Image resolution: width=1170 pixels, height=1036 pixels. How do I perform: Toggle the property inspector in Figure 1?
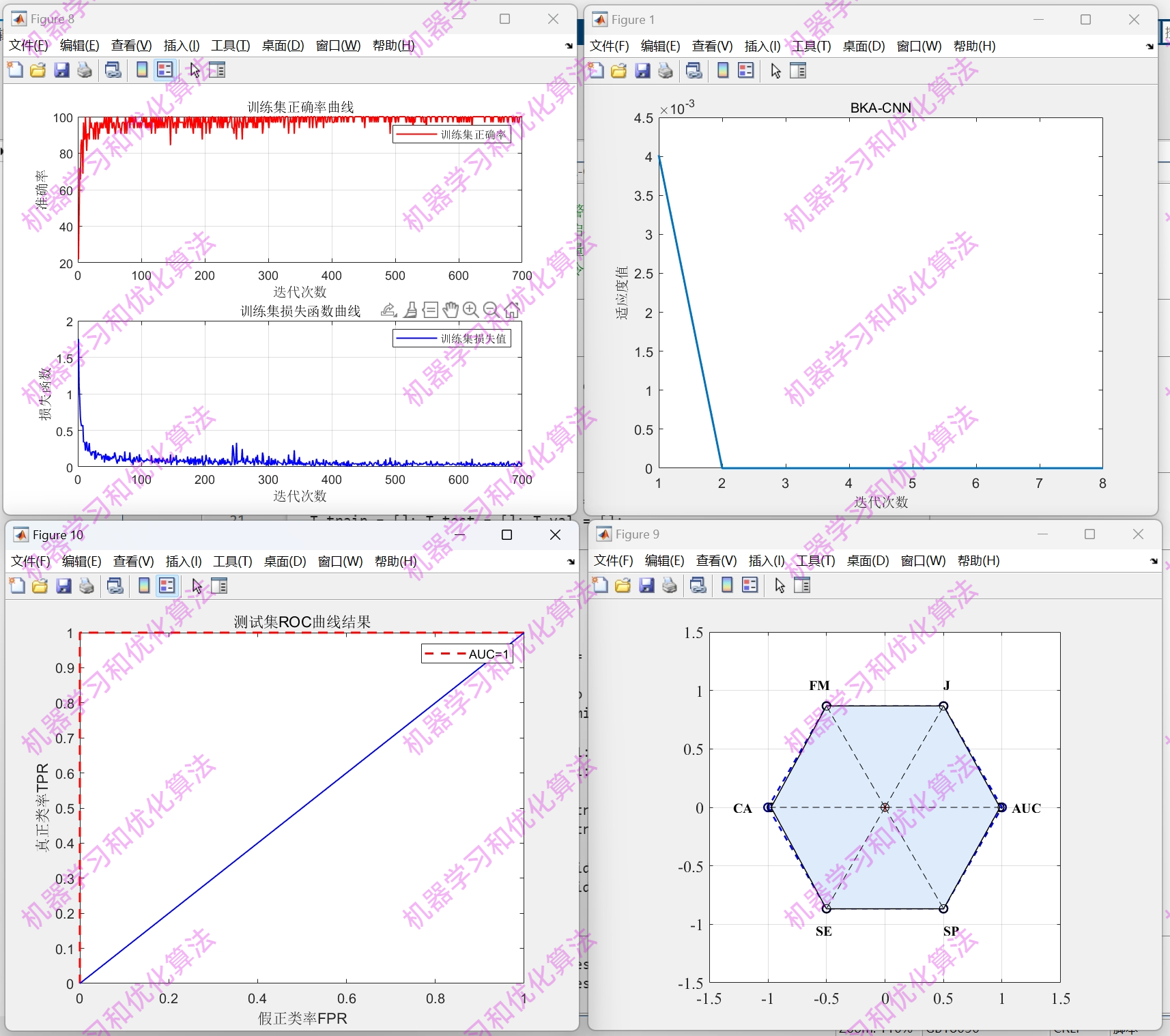tap(798, 70)
